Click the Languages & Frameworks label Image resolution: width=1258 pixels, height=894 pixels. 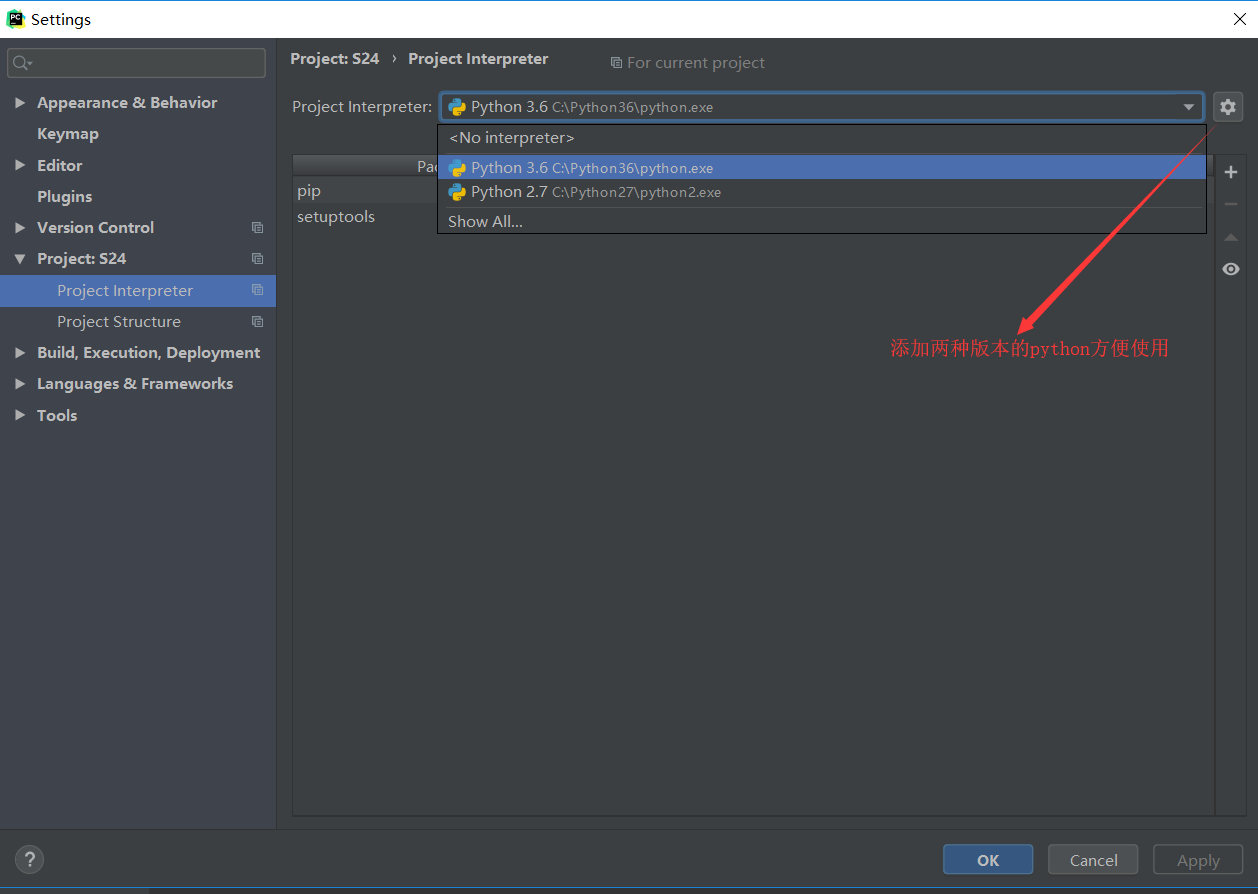[x=135, y=384]
